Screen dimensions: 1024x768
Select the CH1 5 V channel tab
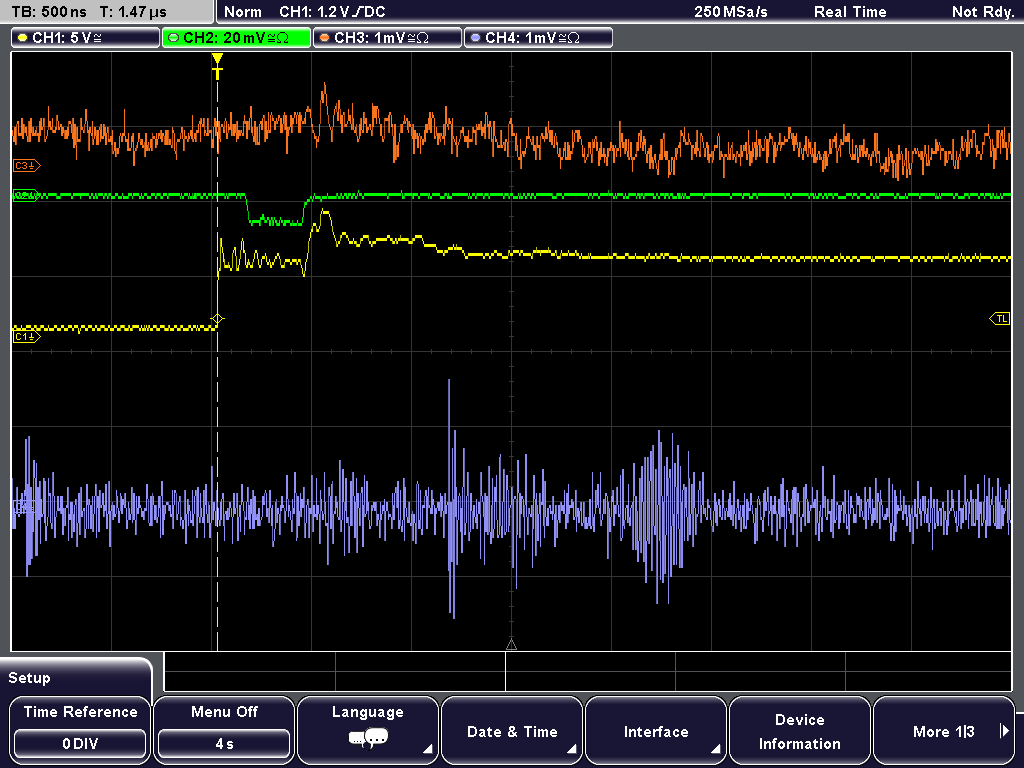click(86, 38)
